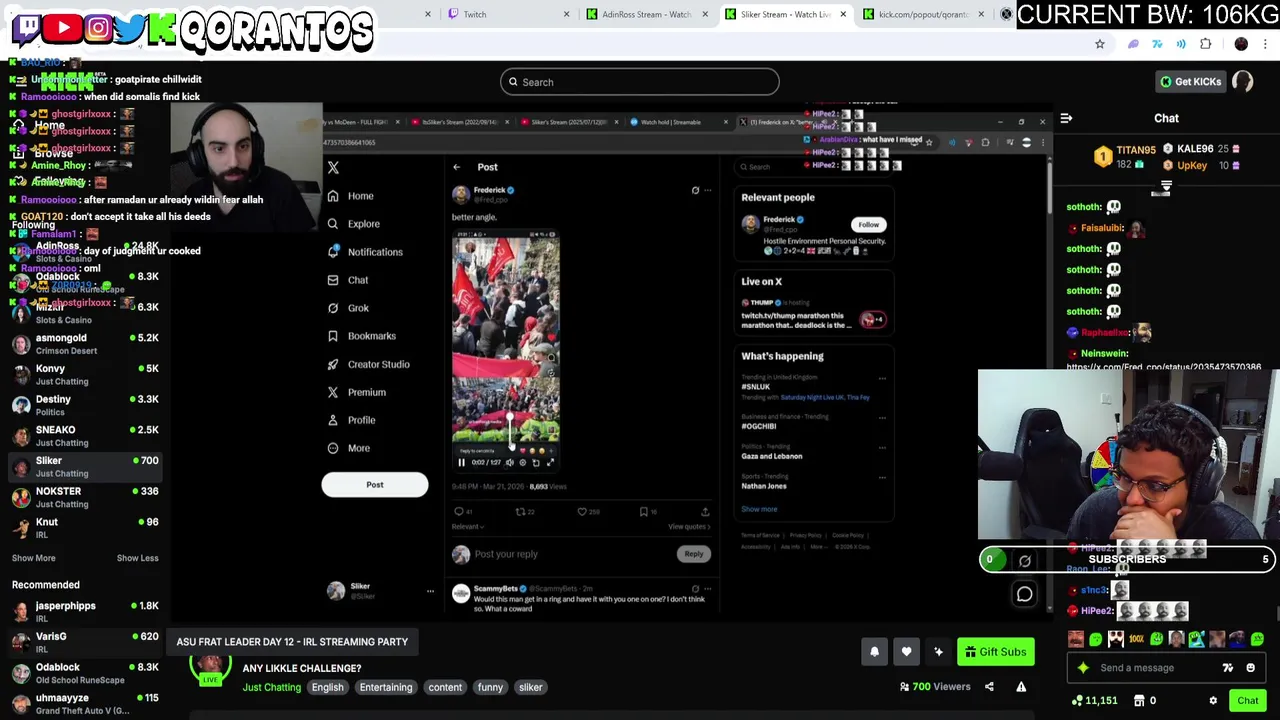This screenshot has height=720, width=1280.
Task: Expand Show more under What's happening
Action: click(759, 509)
